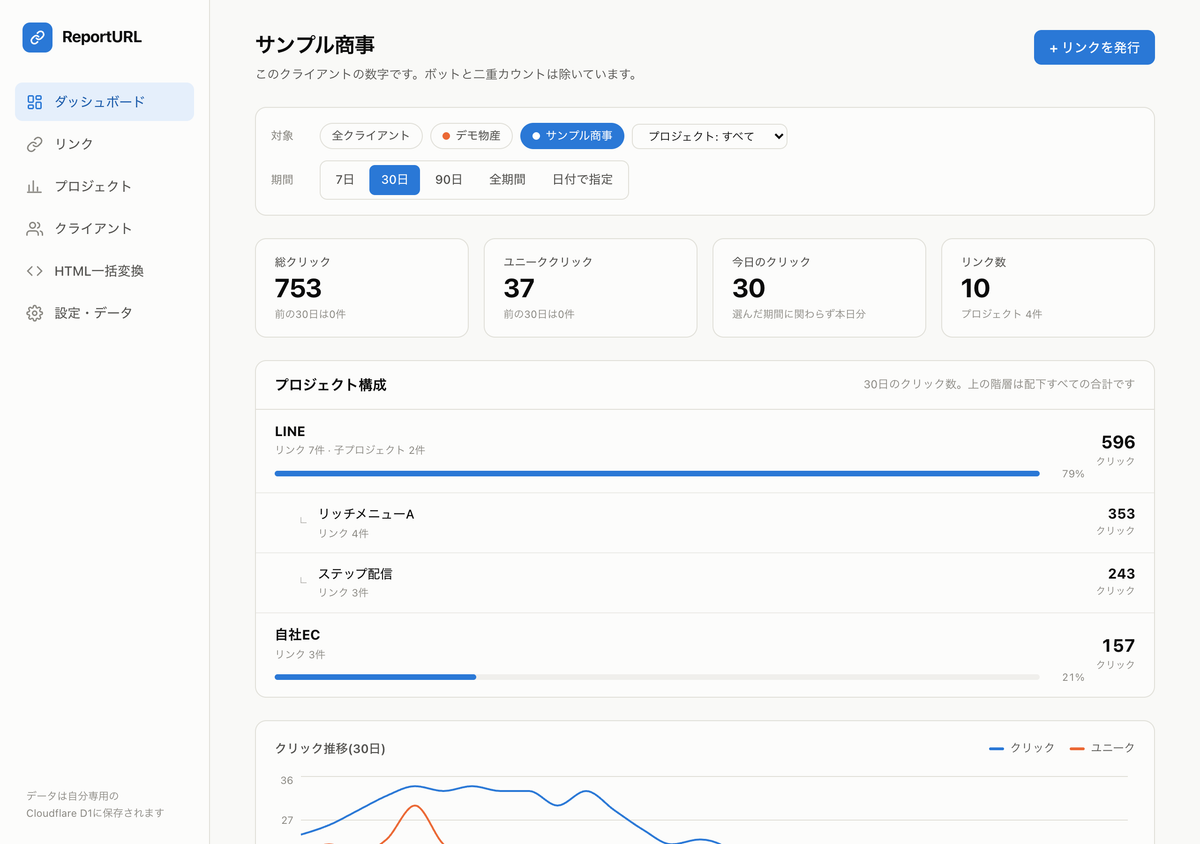The image size is (1200, 844).
Task: Click the 自社EC project row title
Action: coord(297,635)
